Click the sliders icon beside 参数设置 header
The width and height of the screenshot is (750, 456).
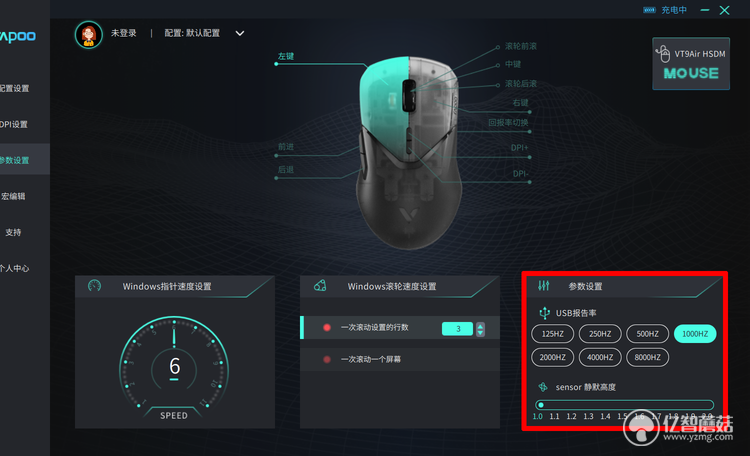click(543, 286)
